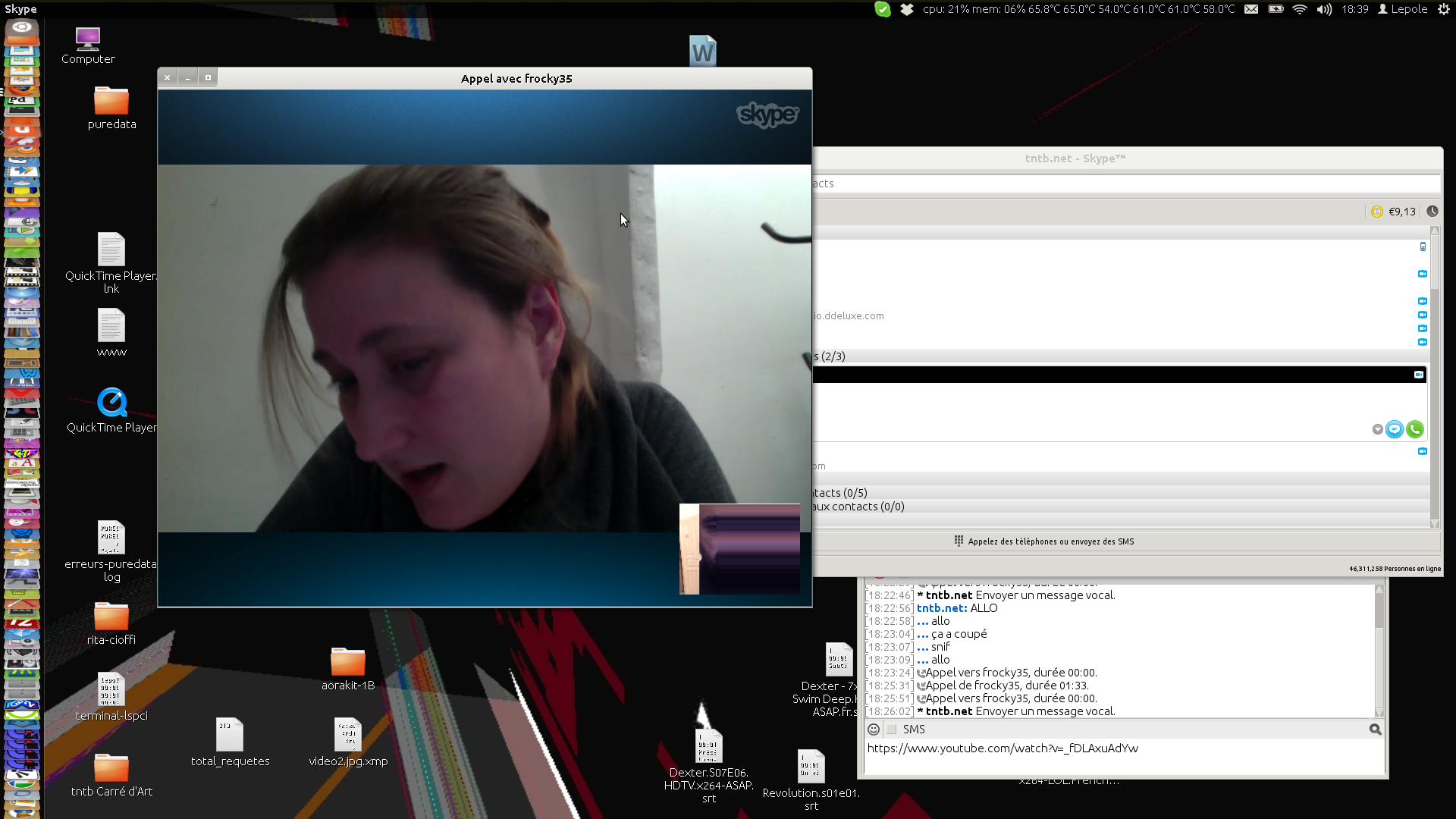
Task: Click the green call button for the contact
Action: (x=1414, y=429)
